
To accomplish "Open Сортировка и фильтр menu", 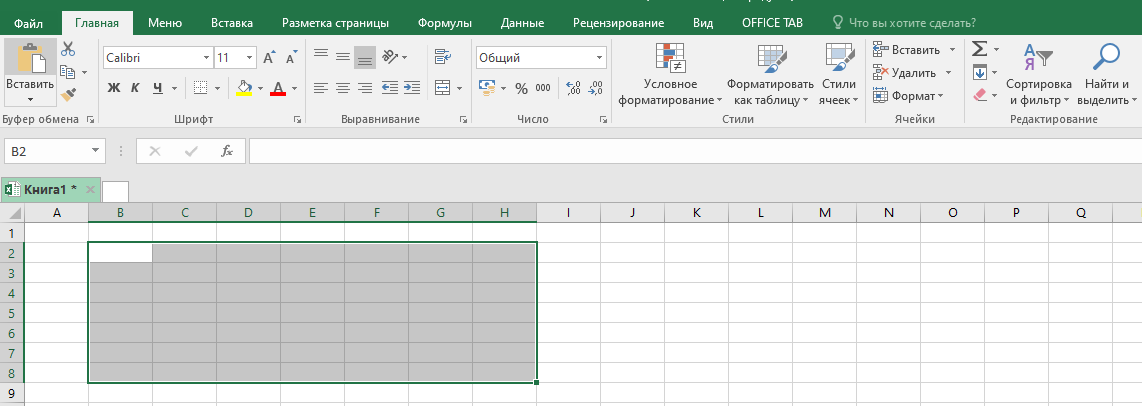I will click(x=1039, y=73).
